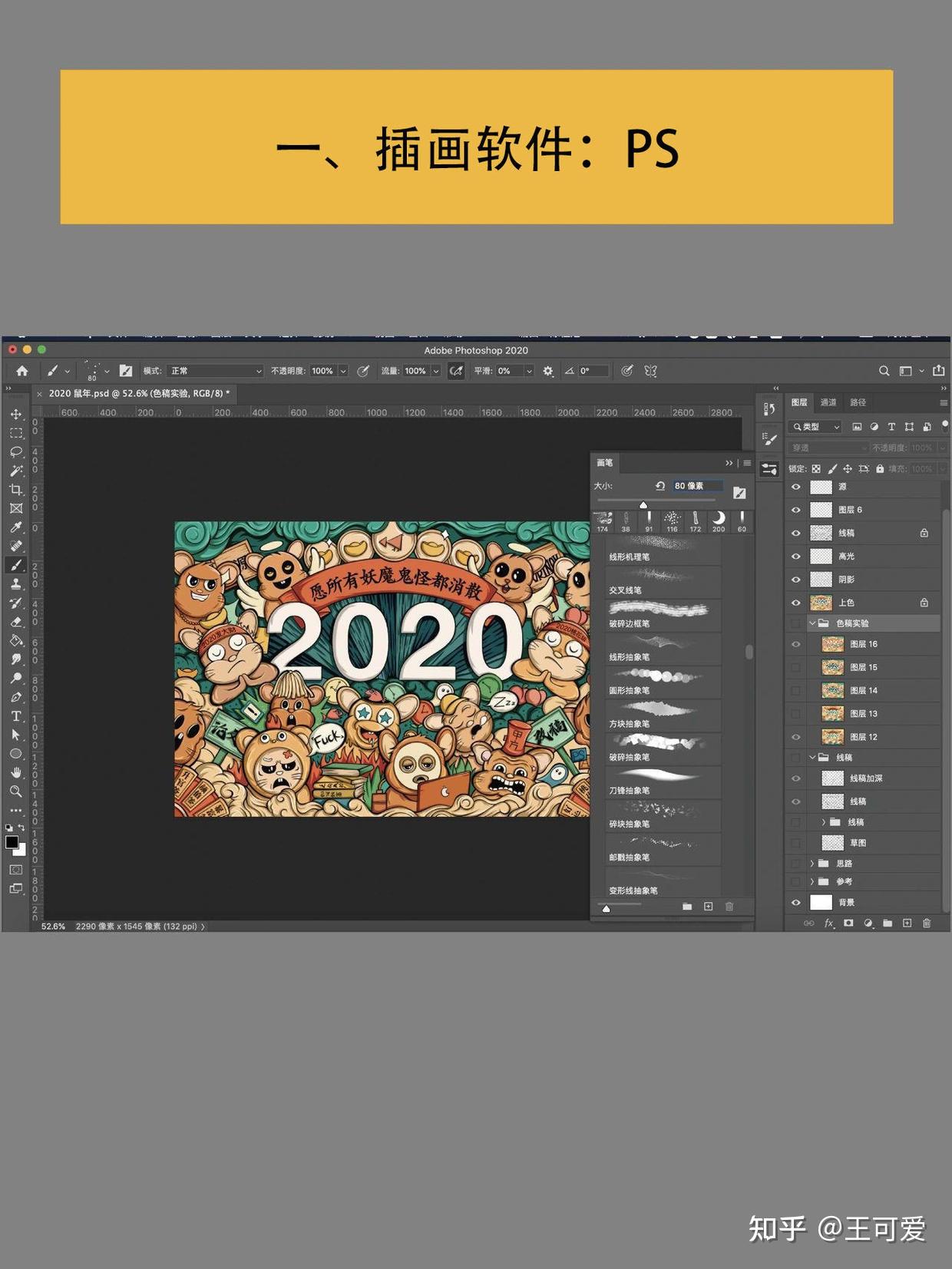Viewport: 952px width, 1269px height.
Task: Select the Lasso tool
Action: [x=16, y=451]
